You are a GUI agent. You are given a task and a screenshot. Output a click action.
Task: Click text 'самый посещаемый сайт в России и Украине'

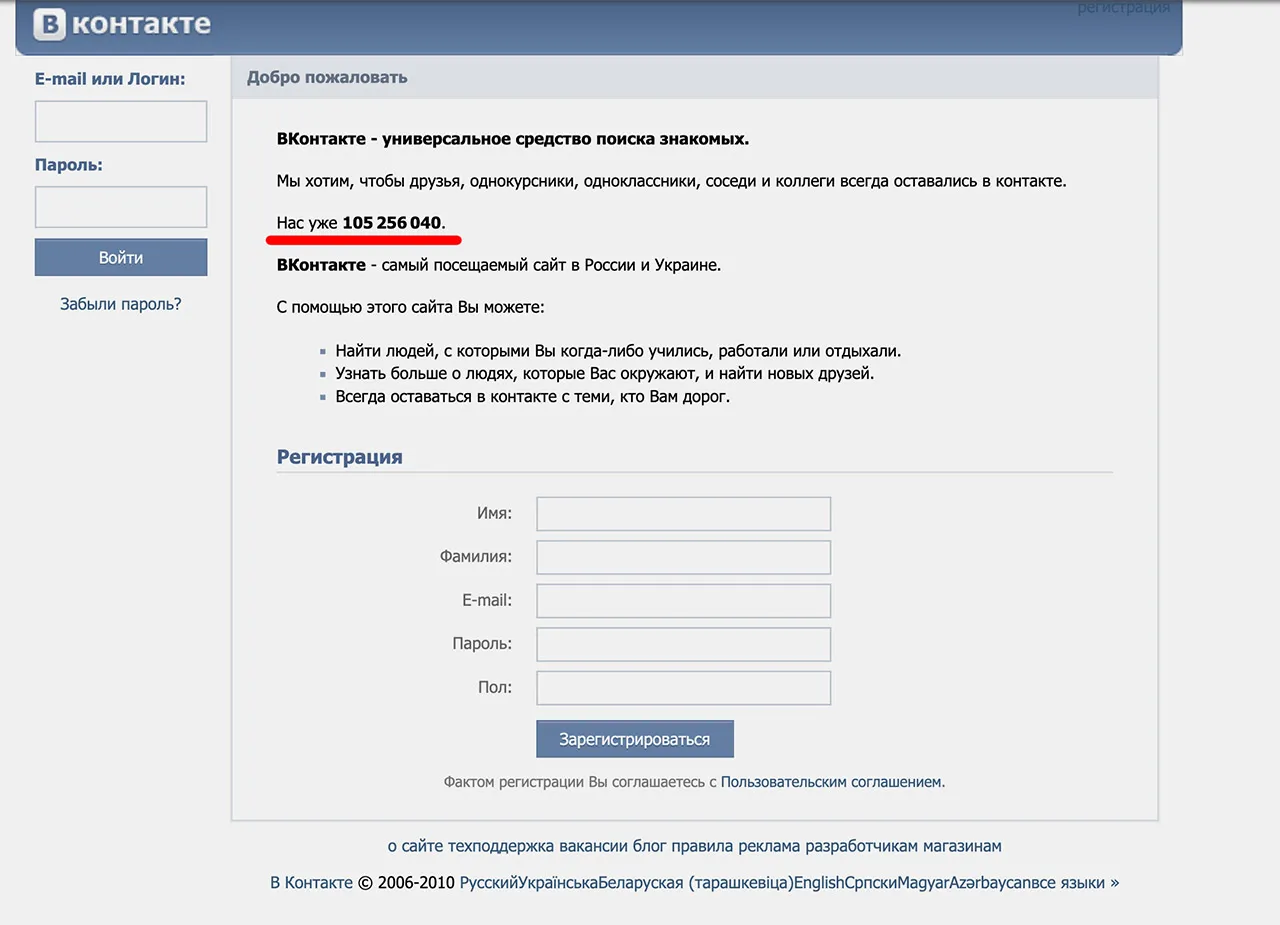pos(551,266)
